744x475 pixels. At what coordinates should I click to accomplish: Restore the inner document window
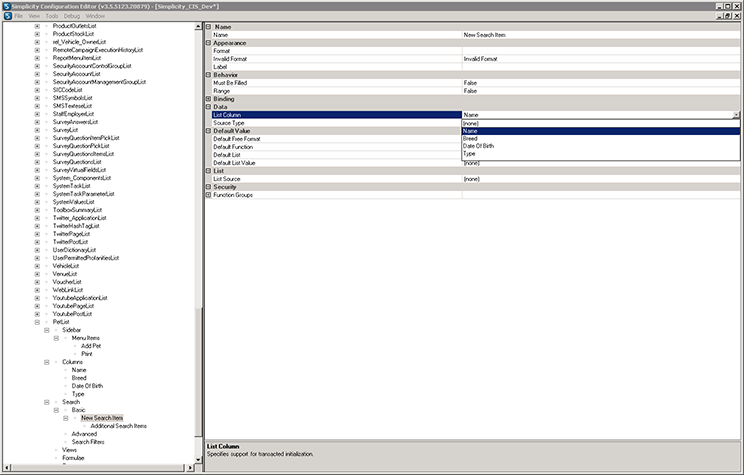tap(728, 16)
